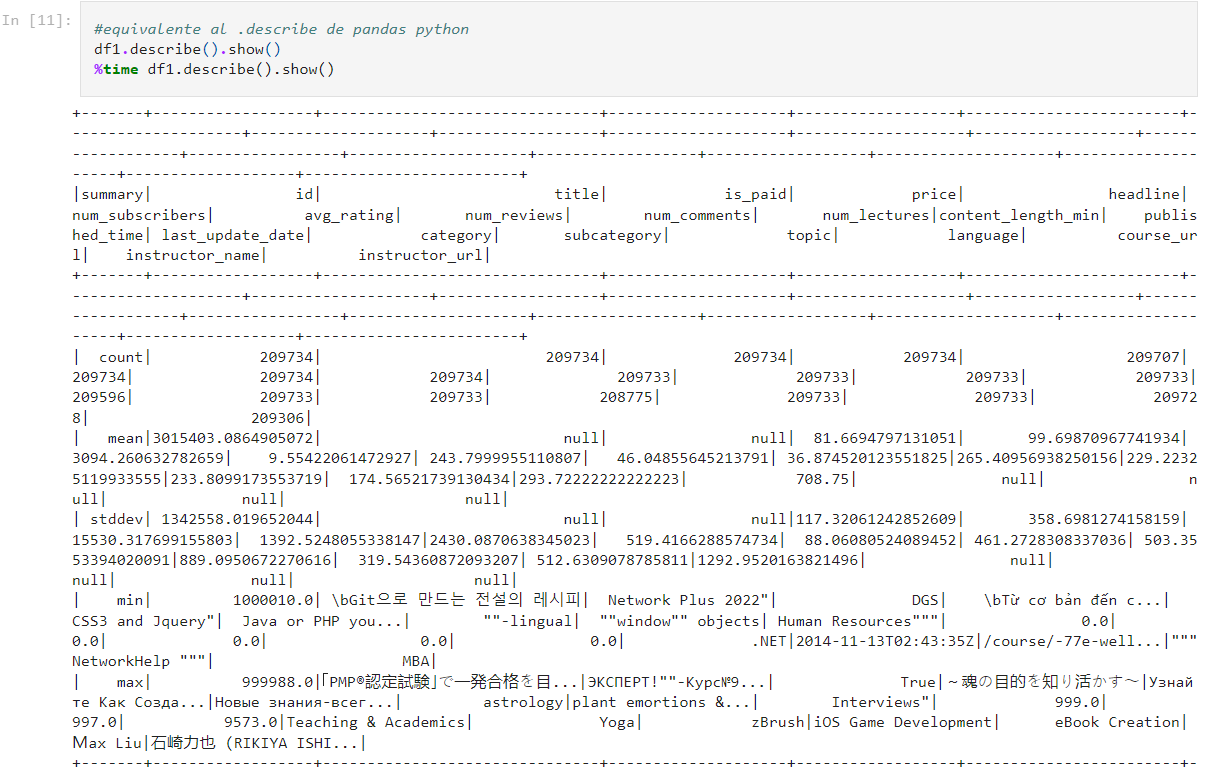Click the 'instructor_name' column header
The height and width of the screenshot is (768, 1220).
point(193,255)
